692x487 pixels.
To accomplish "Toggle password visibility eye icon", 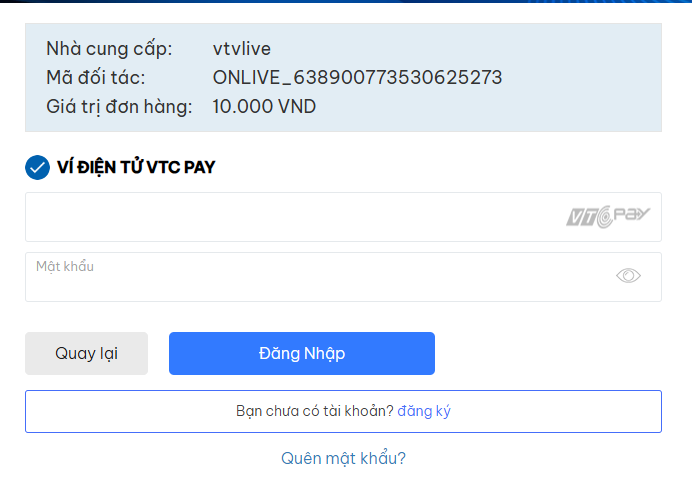I will pos(628,276).
